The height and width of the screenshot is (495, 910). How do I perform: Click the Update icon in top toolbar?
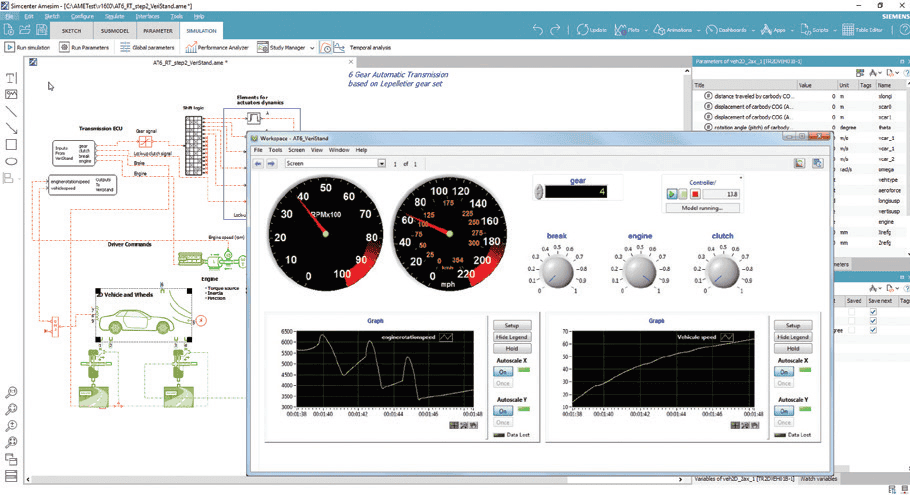pyautogui.click(x=582, y=30)
